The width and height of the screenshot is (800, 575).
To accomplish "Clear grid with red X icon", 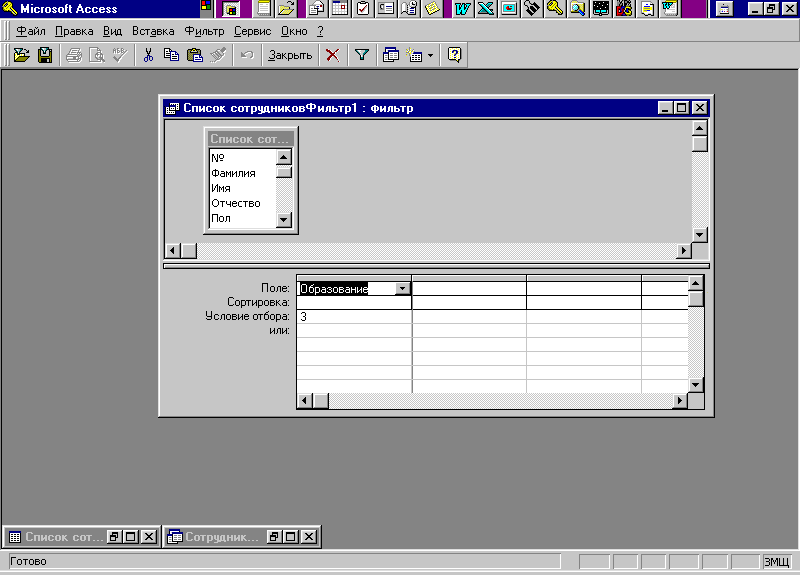I will [333, 55].
